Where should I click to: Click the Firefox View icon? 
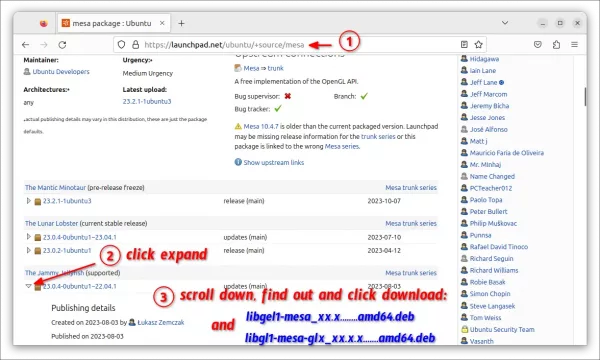[44, 23]
